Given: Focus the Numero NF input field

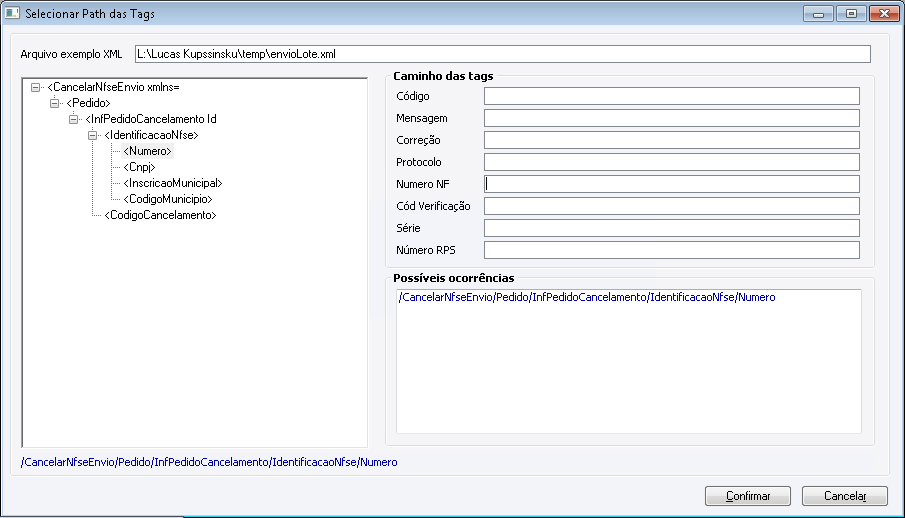Looking at the screenshot, I should point(672,184).
